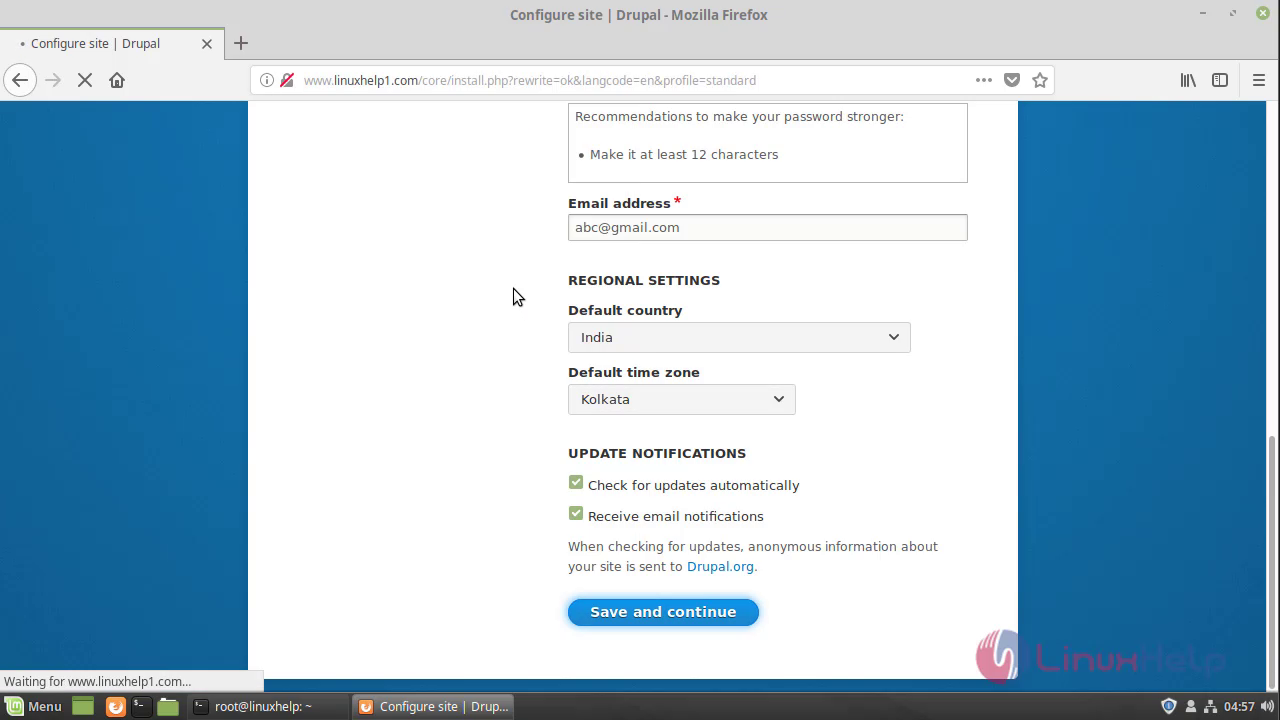The width and height of the screenshot is (1280, 720).
Task: Open the Library icon in toolbar
Action: coord(1188,80)
